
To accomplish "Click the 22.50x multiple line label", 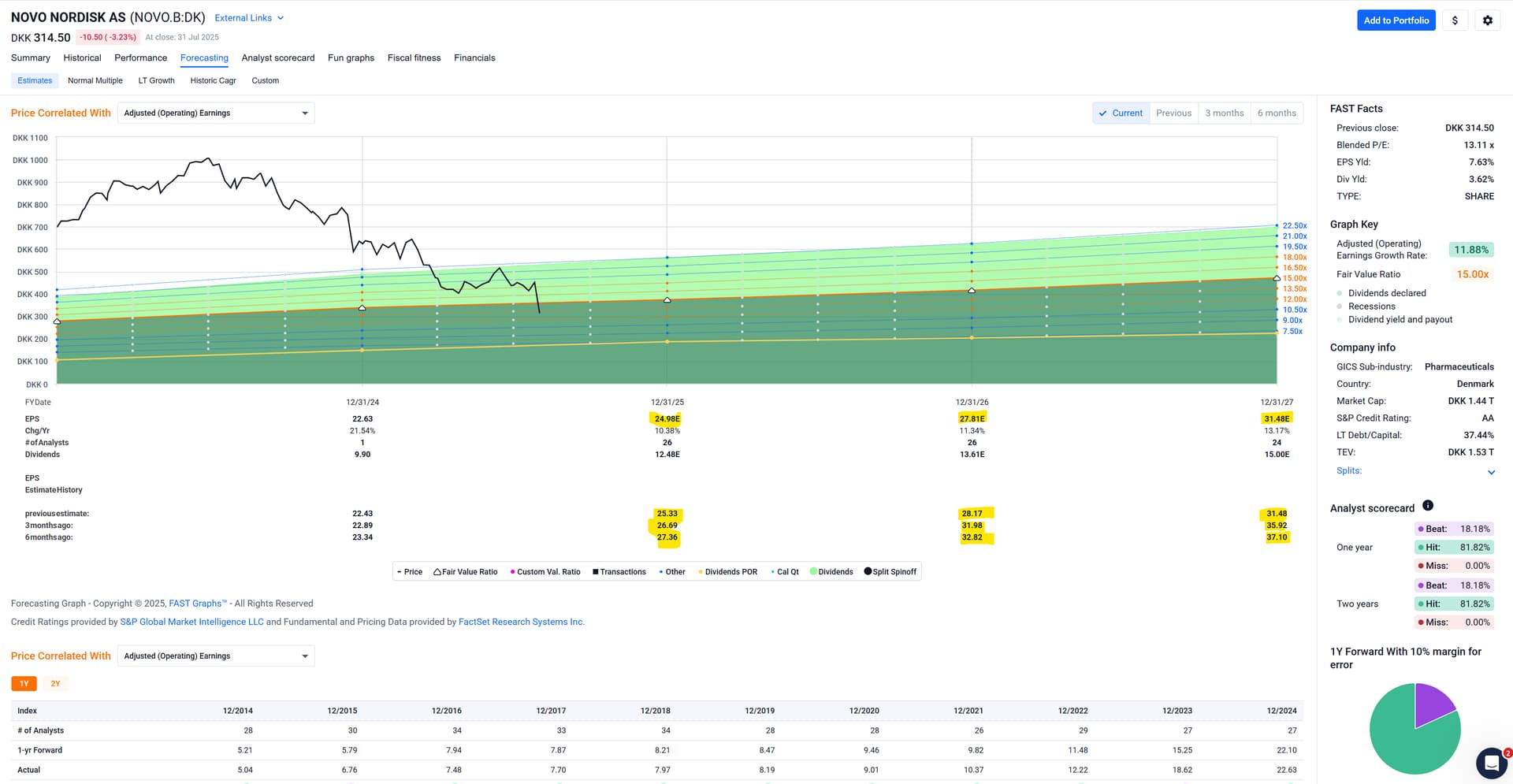I will 1295,225.
